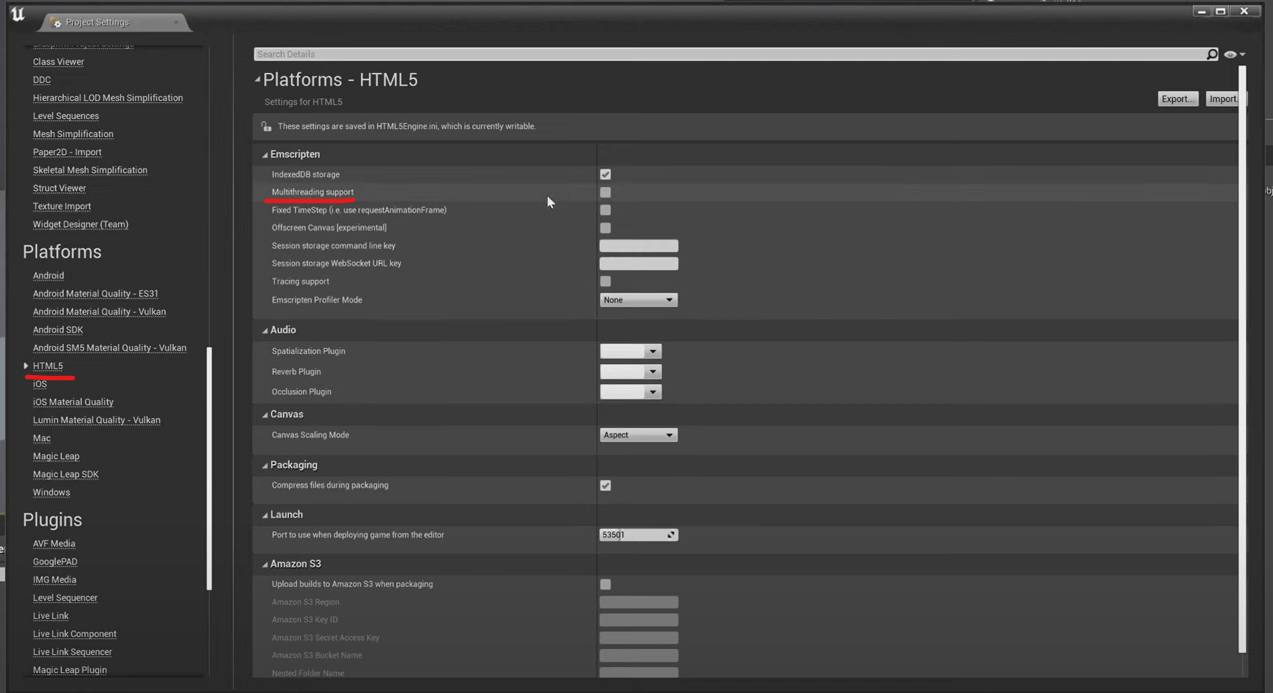Open Struct Viewer settings
Screen dimensions: 1273x693
point(59,188)
